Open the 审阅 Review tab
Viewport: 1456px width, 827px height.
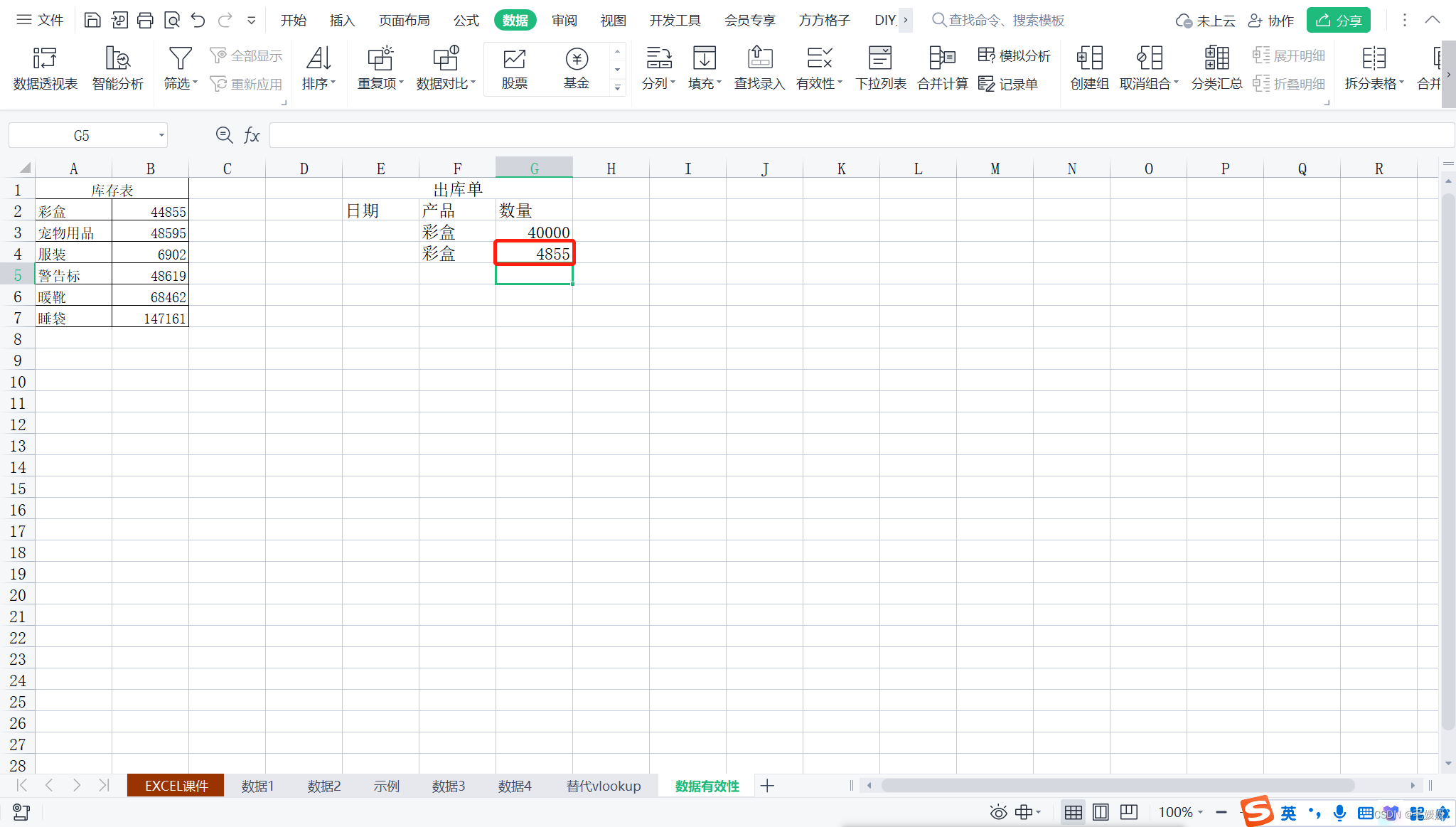tap(564, 21)
